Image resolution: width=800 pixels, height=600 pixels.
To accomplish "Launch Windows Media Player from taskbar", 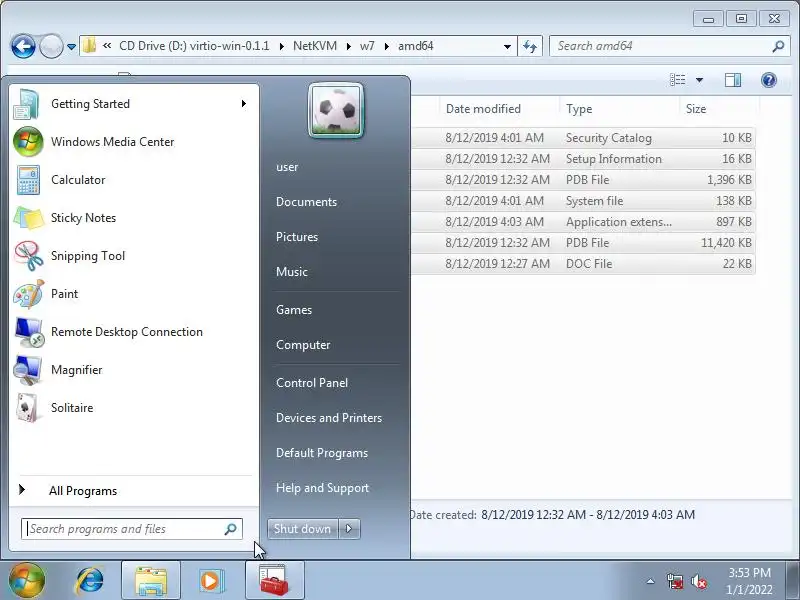I will [210, 581].
